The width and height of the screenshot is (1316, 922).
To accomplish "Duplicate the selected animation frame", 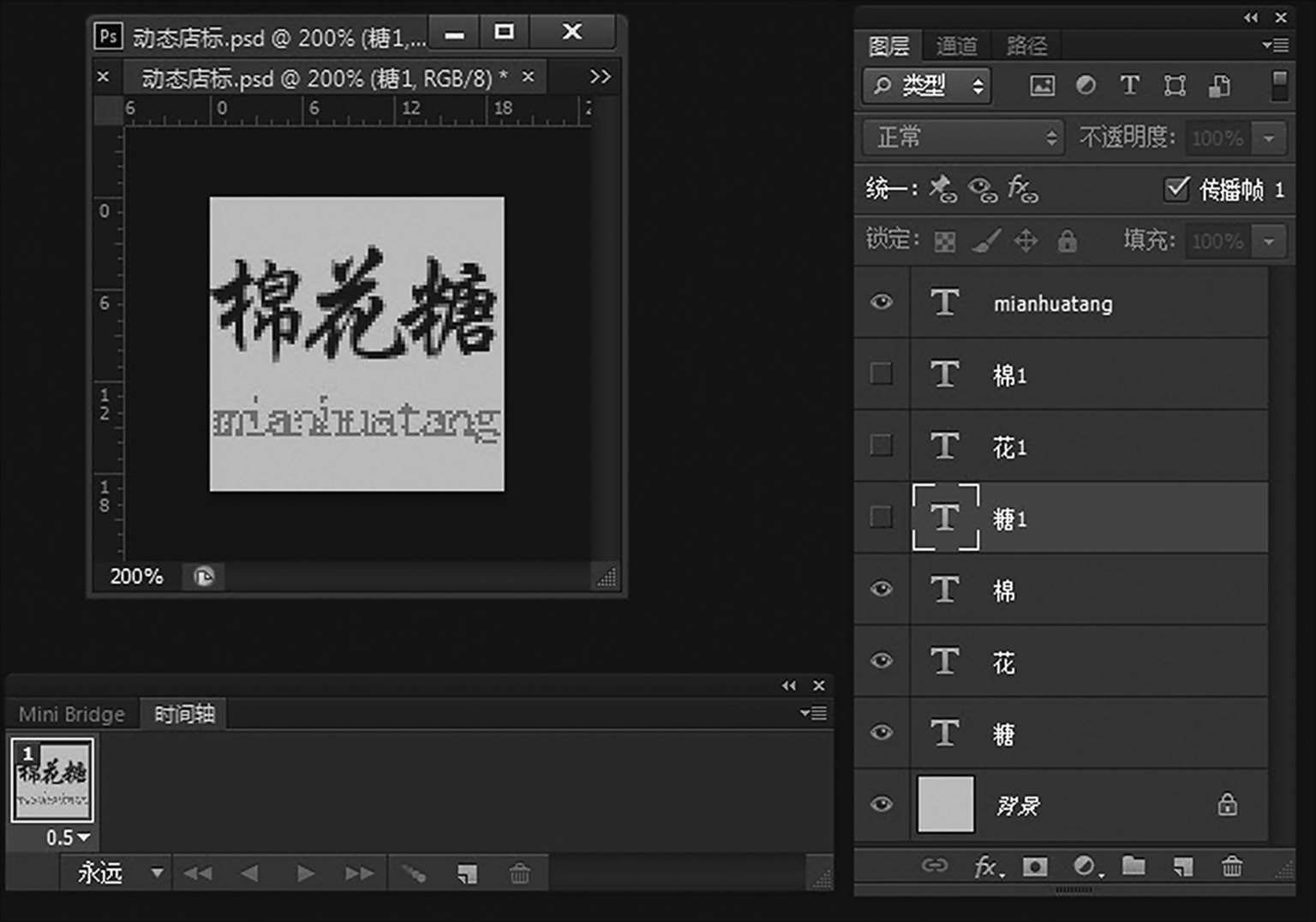I will [467, 873].
